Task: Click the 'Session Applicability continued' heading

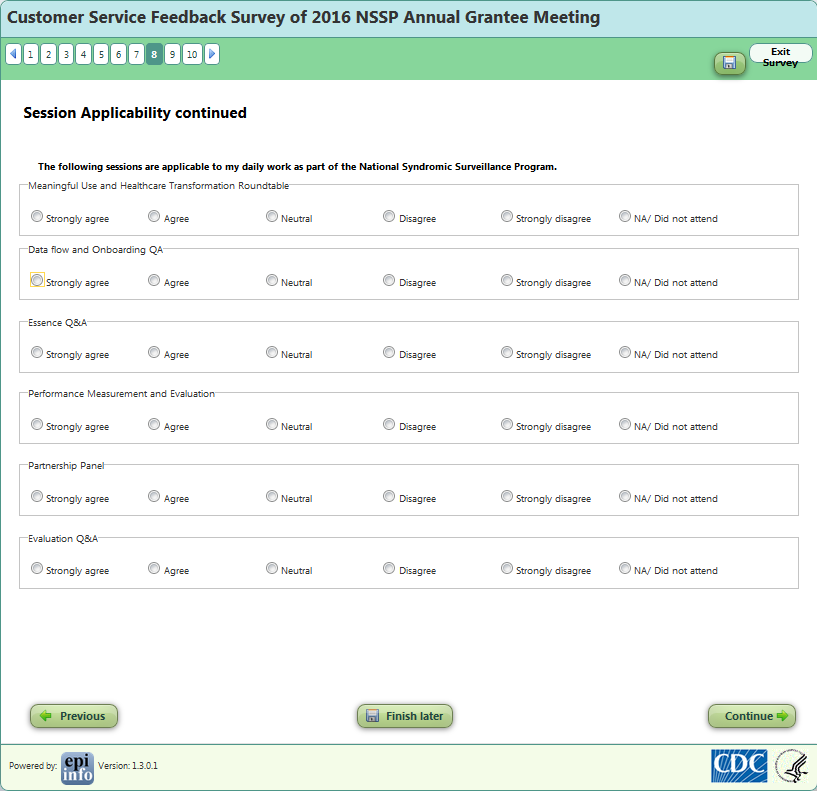Action: (x=135, y=113)
